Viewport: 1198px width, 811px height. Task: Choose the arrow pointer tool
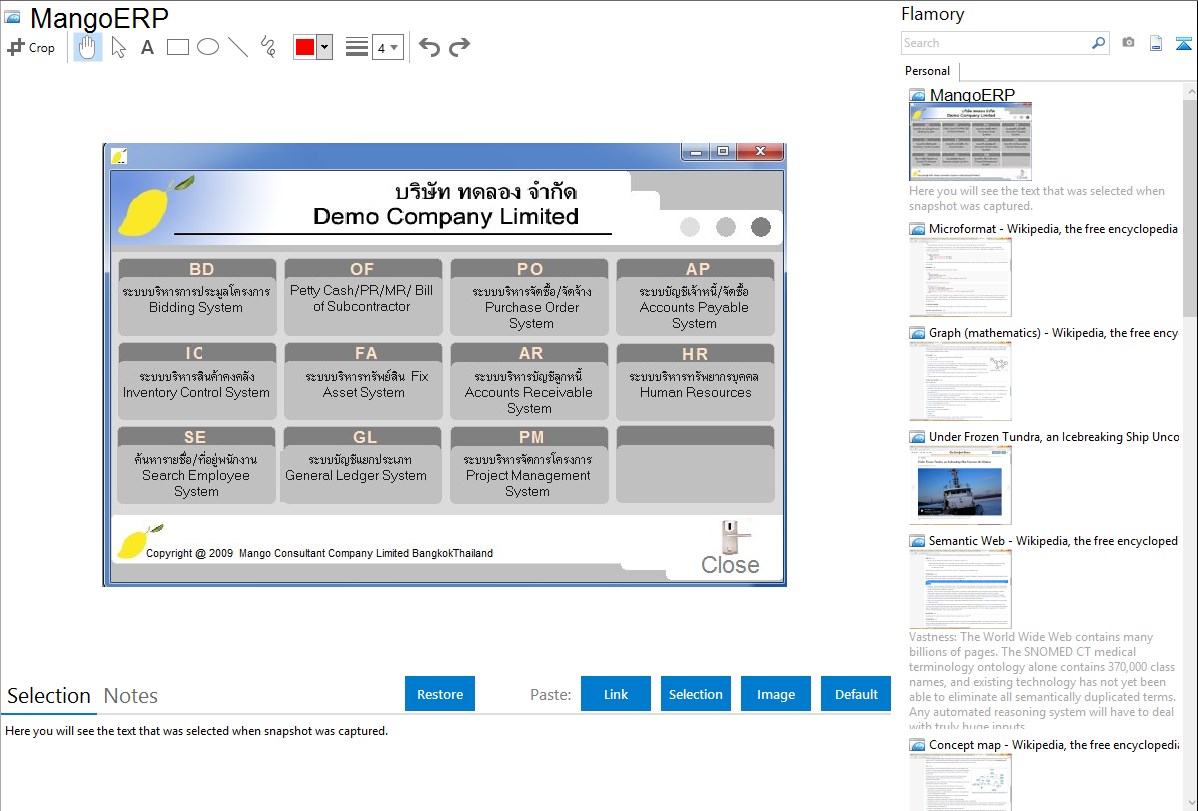click(x=118, y=47)
